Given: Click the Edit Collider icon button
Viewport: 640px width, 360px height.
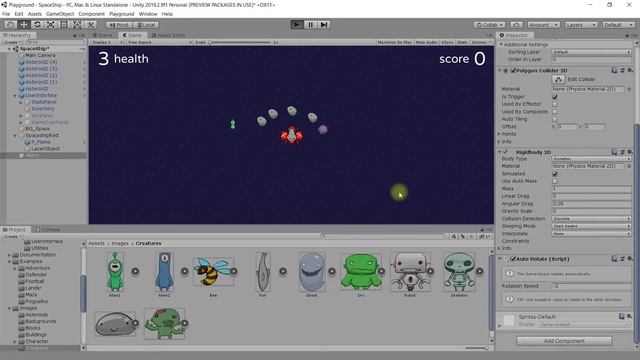Looking at the screenshot, I should (558, 79).
